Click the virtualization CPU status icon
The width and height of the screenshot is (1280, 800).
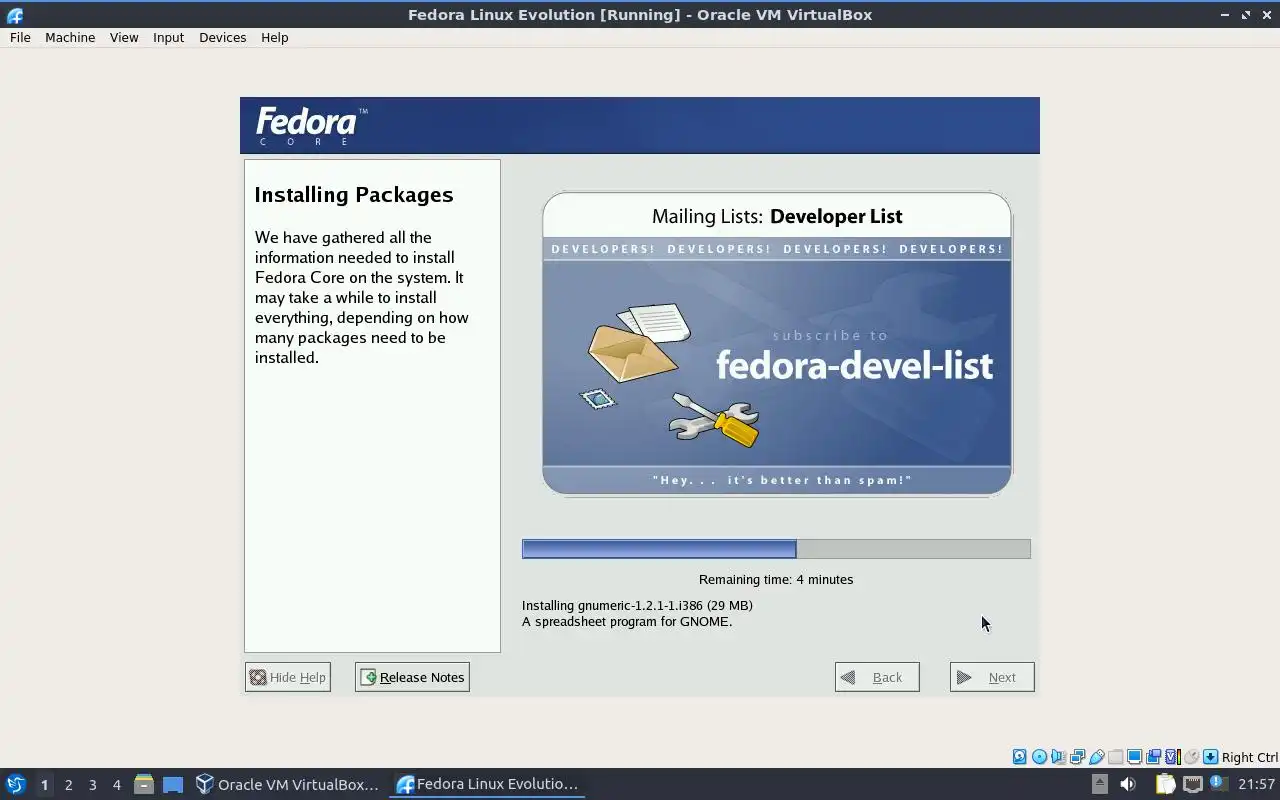point(1173,757)
